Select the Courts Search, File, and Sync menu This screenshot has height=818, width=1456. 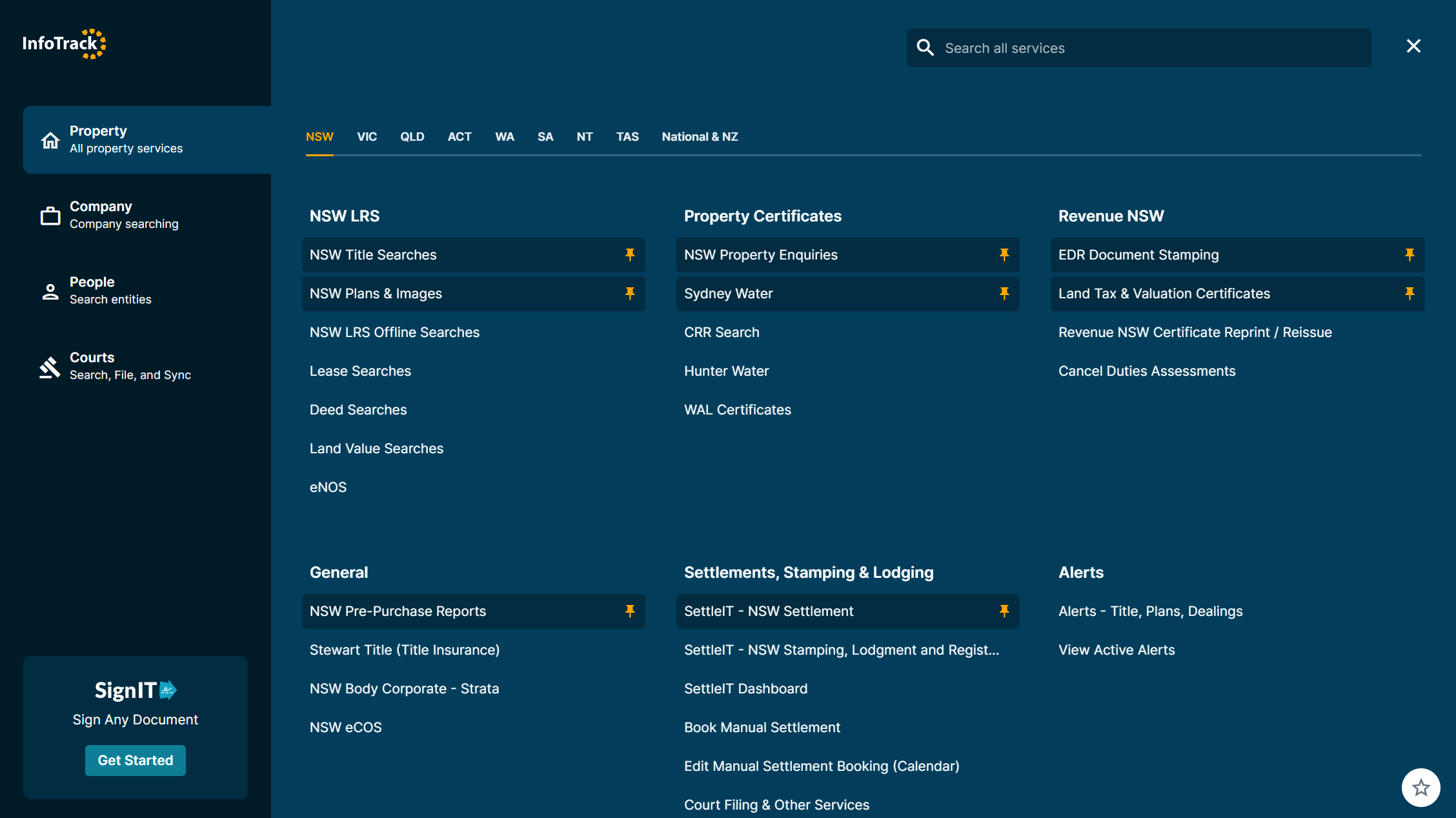click(147, 367)
